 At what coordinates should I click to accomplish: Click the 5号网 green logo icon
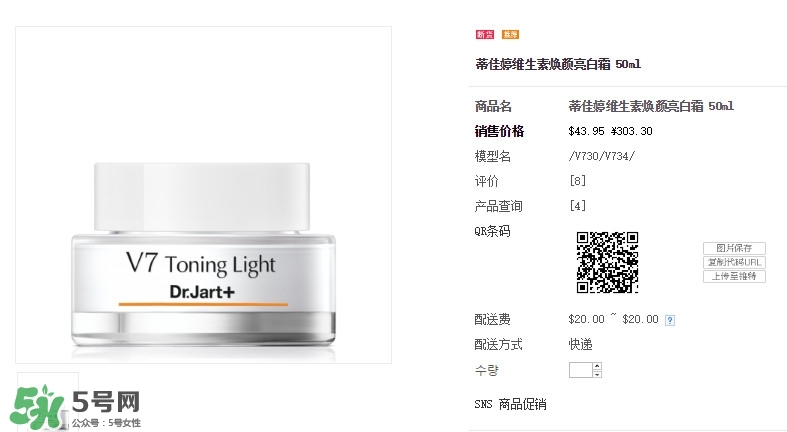[x=39, y=406]
